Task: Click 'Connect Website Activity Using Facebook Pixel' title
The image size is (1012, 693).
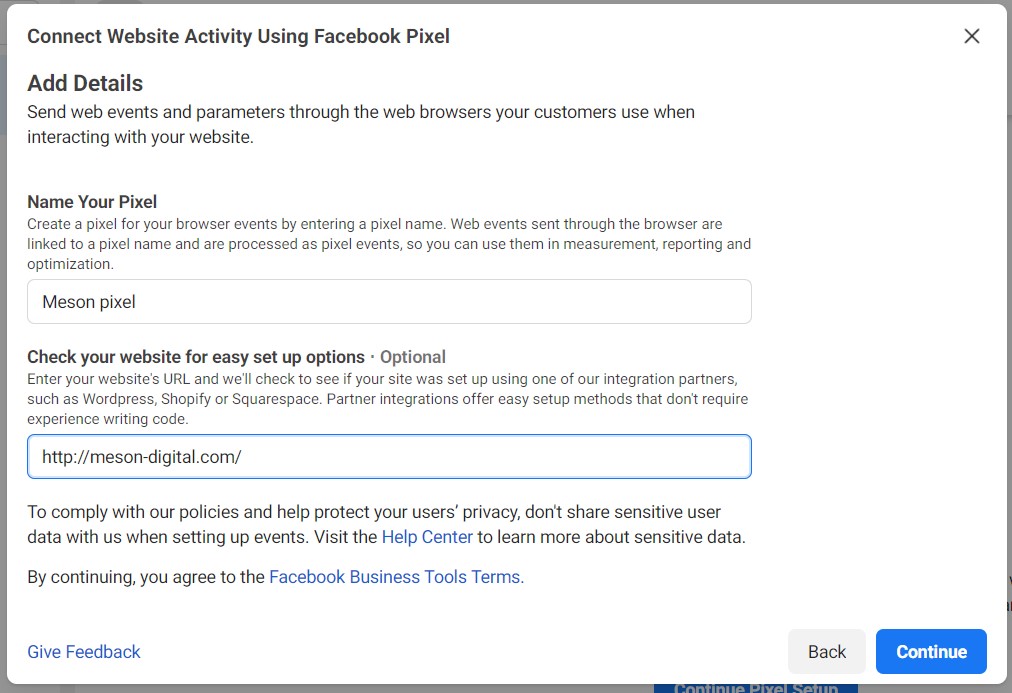Action: [x=239, y=36]
